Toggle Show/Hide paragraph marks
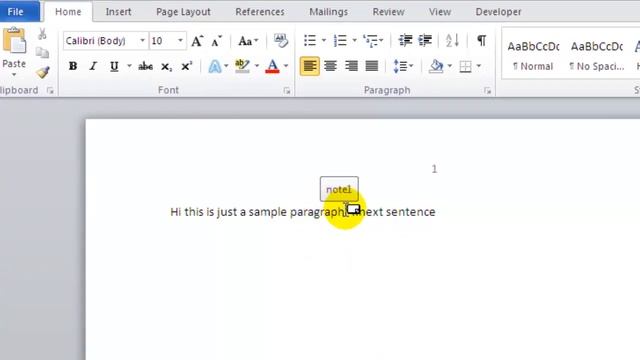This screenshot has width=640, height=360. point(482,40)
